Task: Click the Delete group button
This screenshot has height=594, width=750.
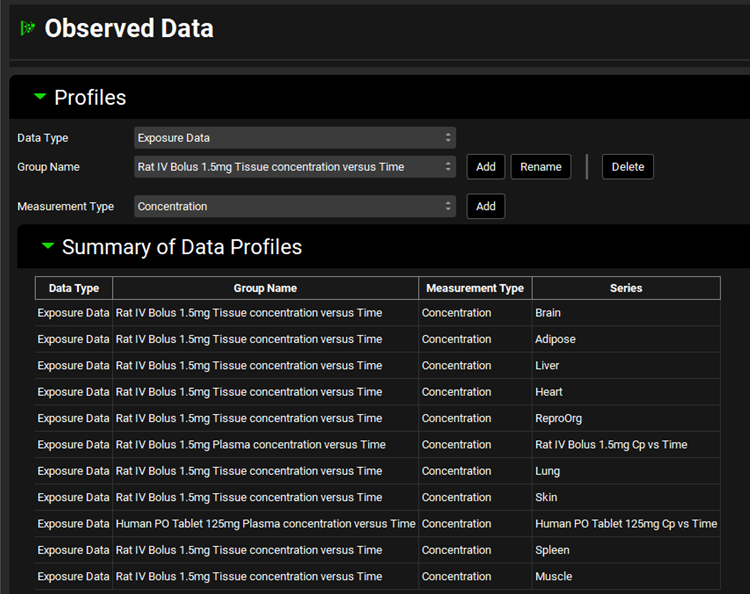Action: point(628,167)
